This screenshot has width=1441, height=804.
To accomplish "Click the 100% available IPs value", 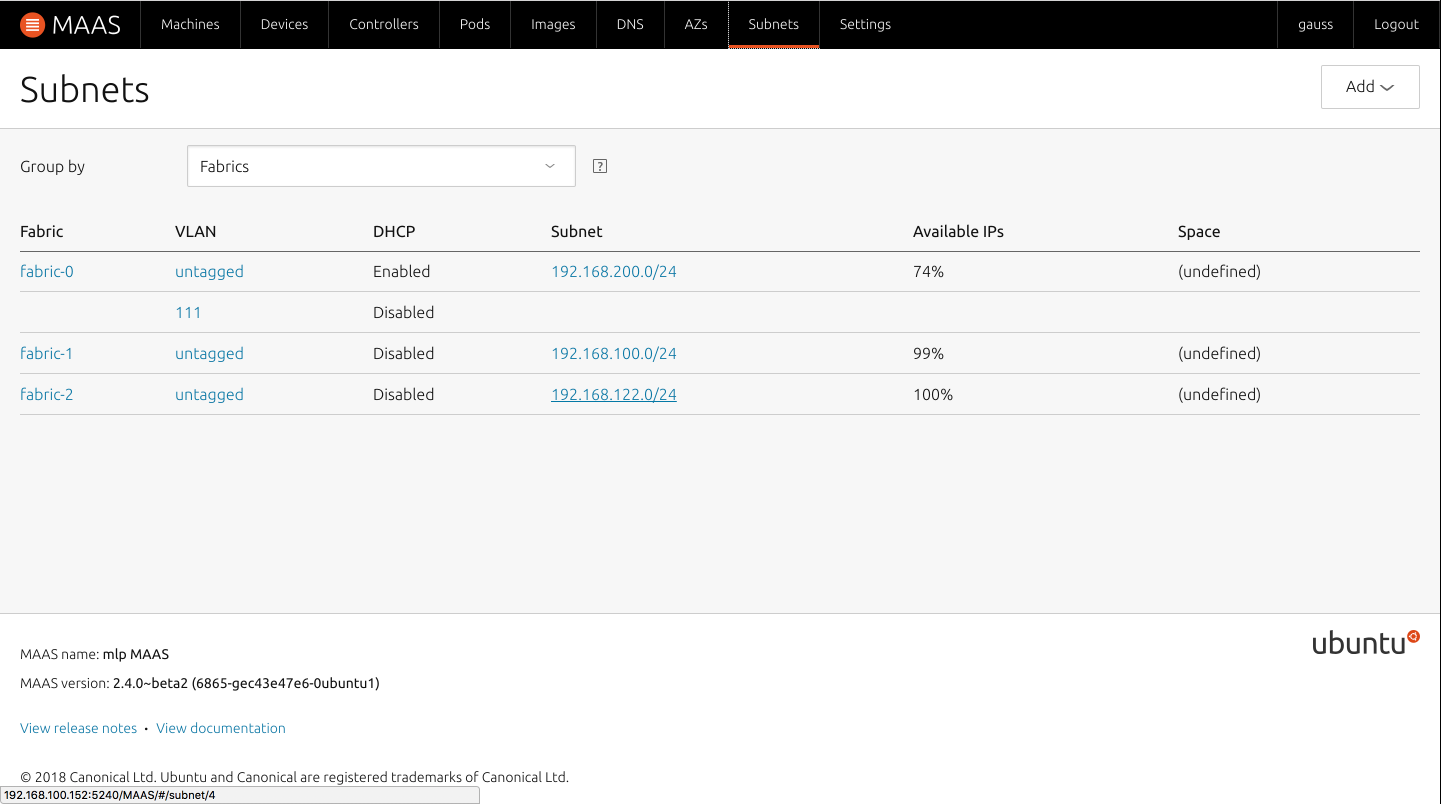I will coord(933,394).
